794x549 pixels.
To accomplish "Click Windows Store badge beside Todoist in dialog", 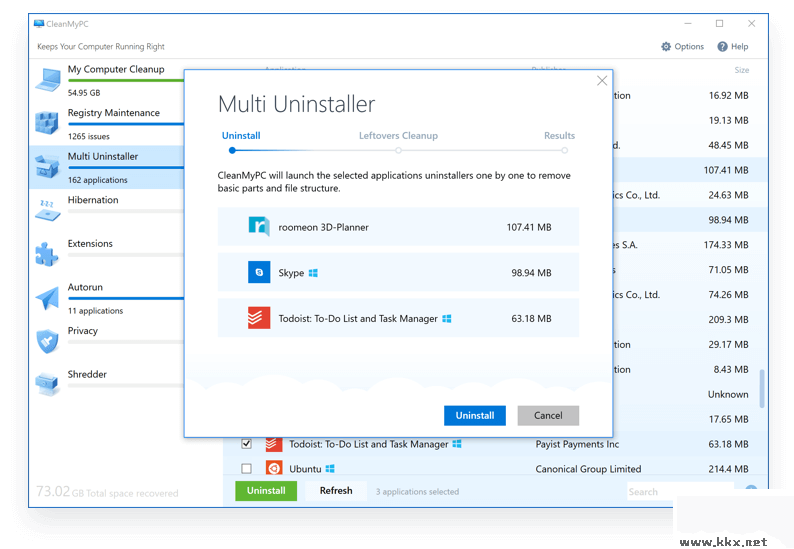I will click(x=447, y=319).
